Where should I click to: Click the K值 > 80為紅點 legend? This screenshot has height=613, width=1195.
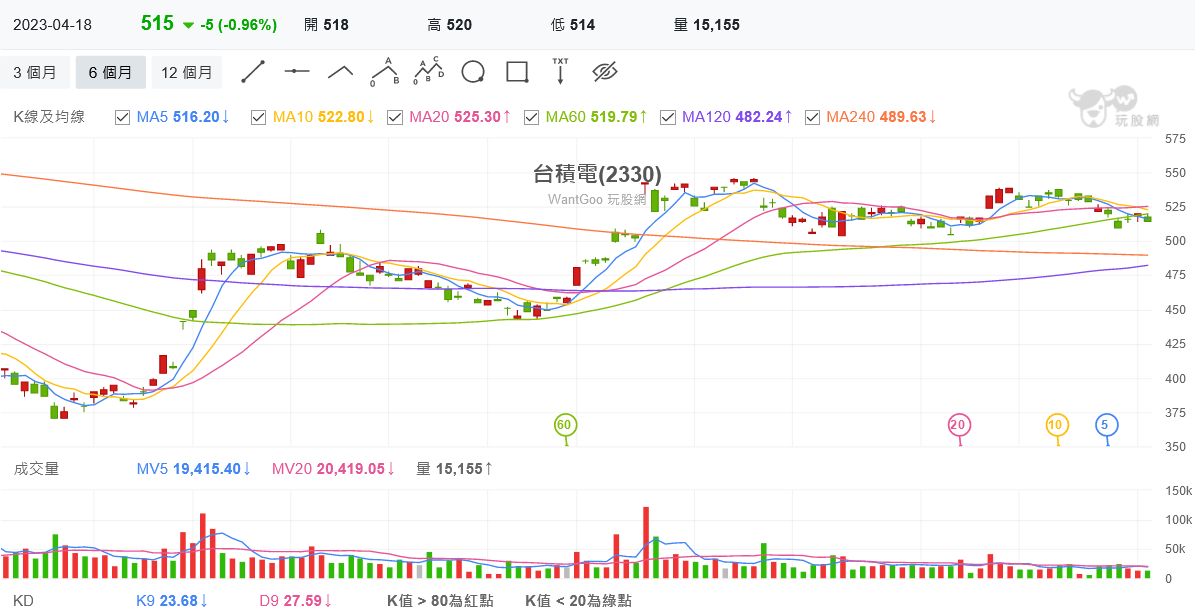pyautogui.click(x=441, y=602)
